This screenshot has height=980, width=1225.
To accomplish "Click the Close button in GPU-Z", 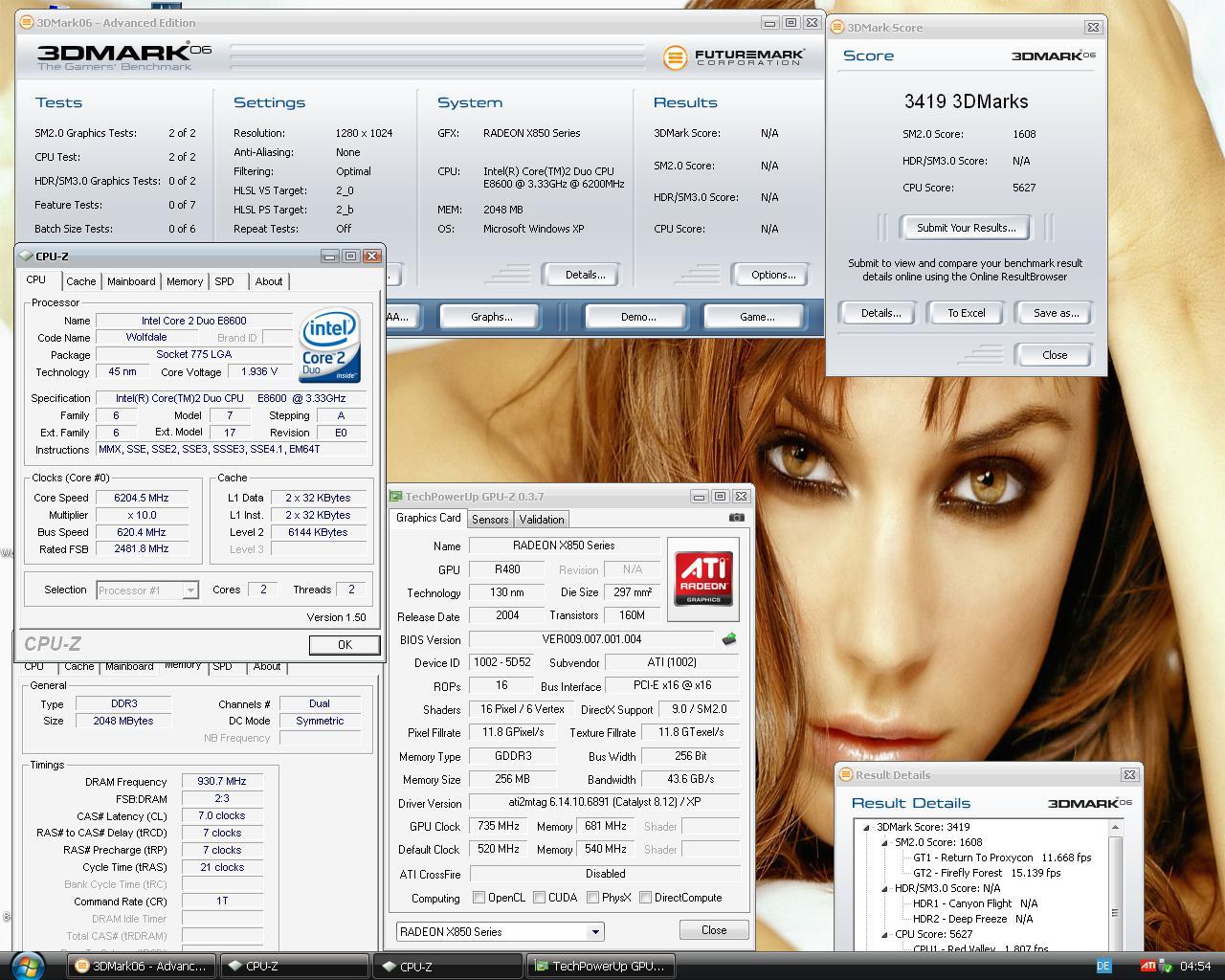I will click(714, 930).
